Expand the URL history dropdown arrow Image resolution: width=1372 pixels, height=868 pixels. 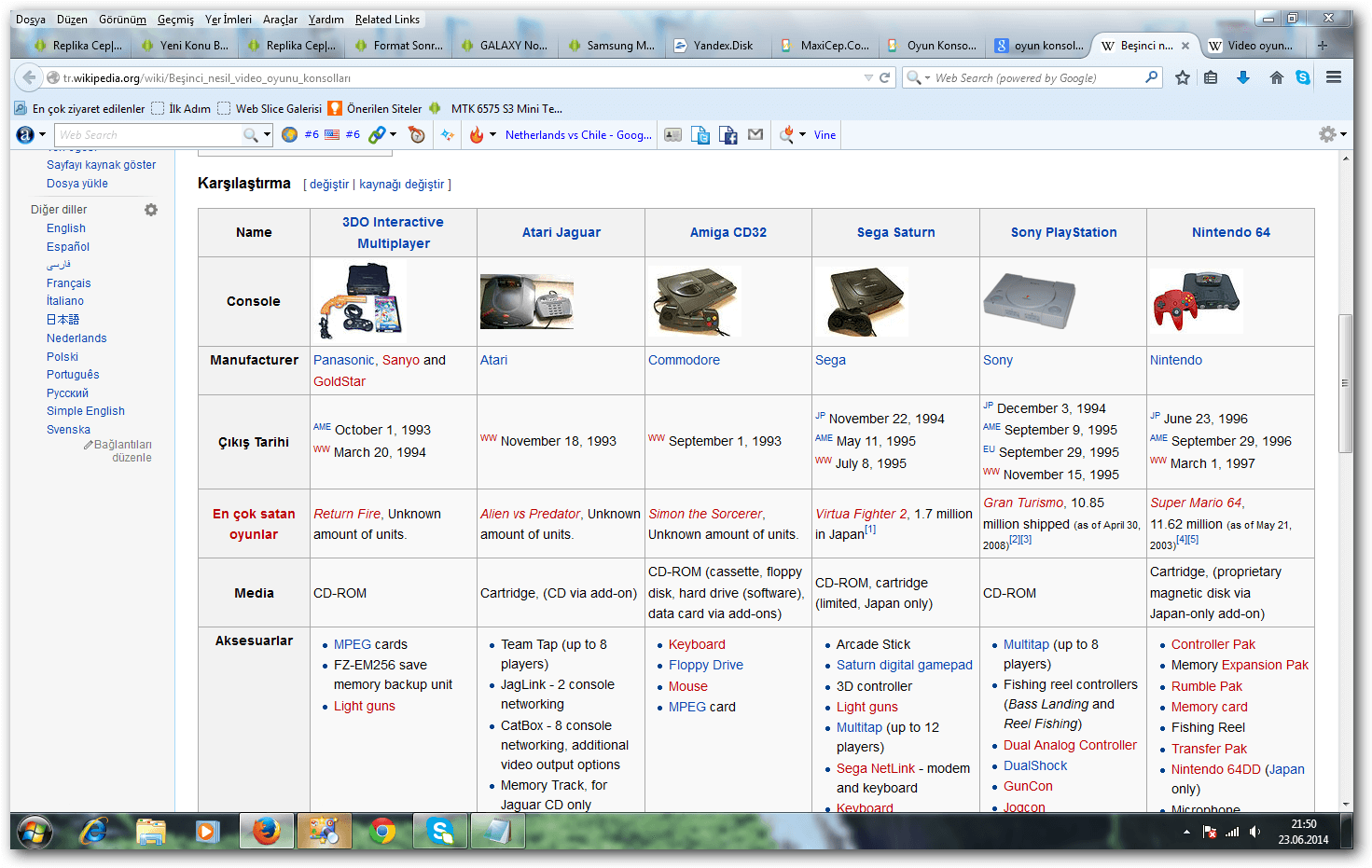pos(868,78)
